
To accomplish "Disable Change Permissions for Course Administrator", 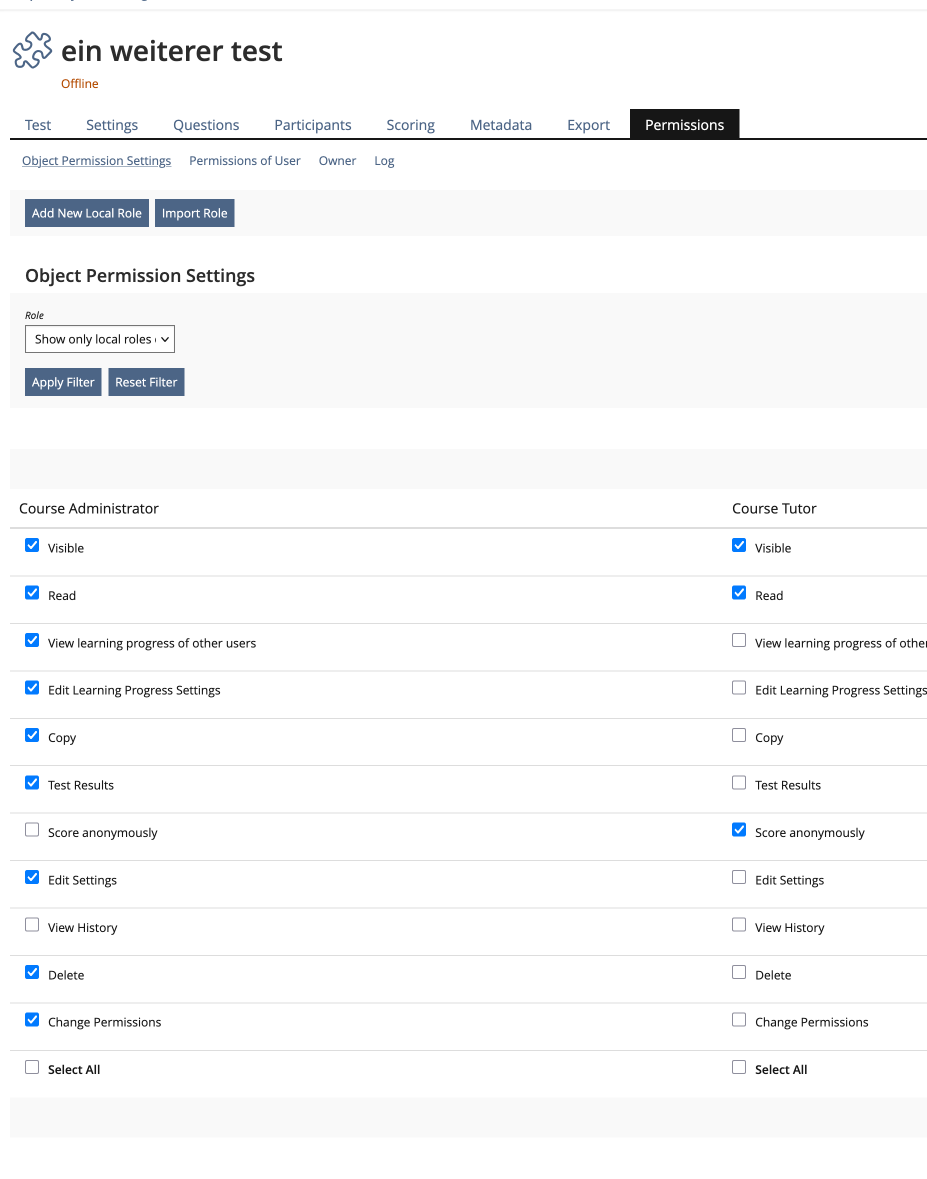I will click(x=31, y=1019).
